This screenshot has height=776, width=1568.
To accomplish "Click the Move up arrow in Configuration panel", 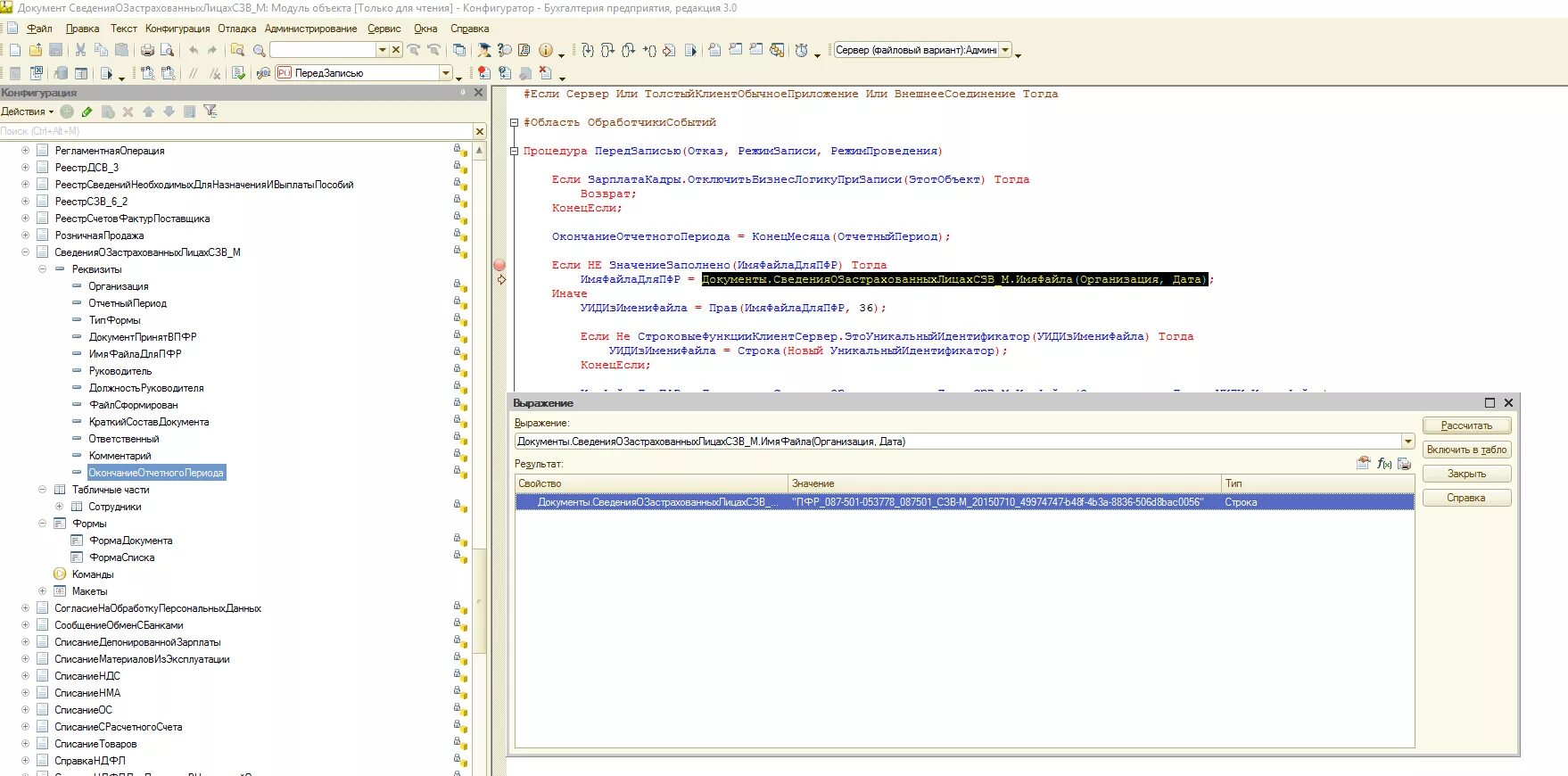I will click(148, 111).
